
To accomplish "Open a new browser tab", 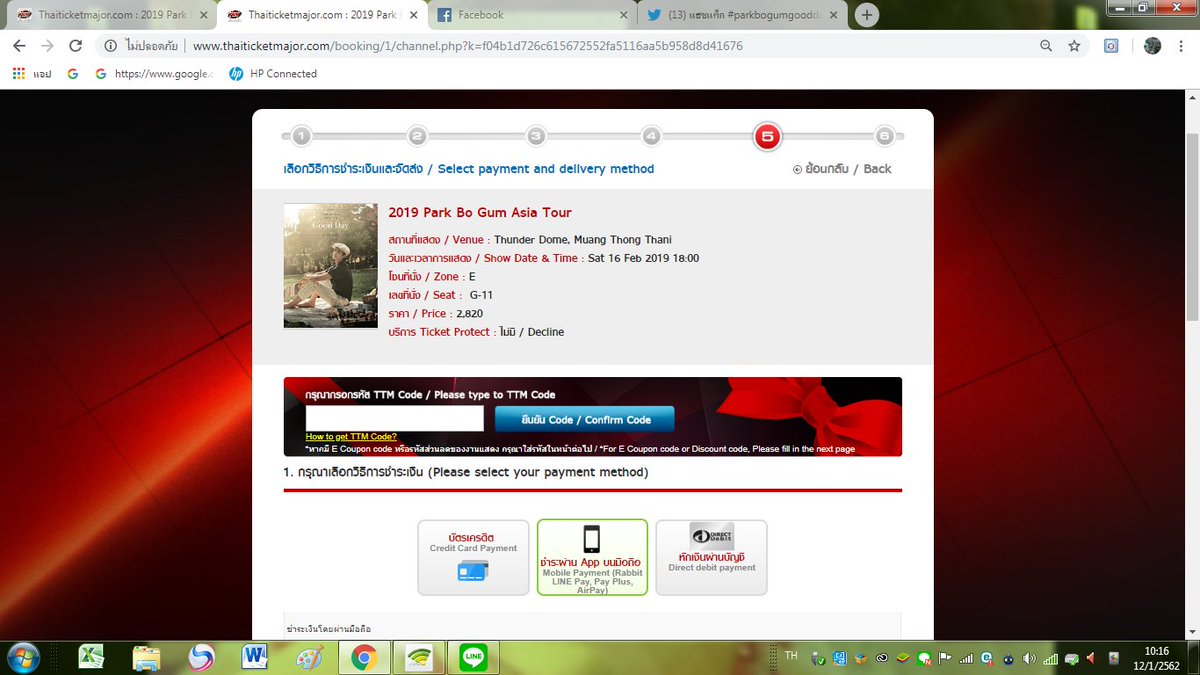I will point(867,15).
